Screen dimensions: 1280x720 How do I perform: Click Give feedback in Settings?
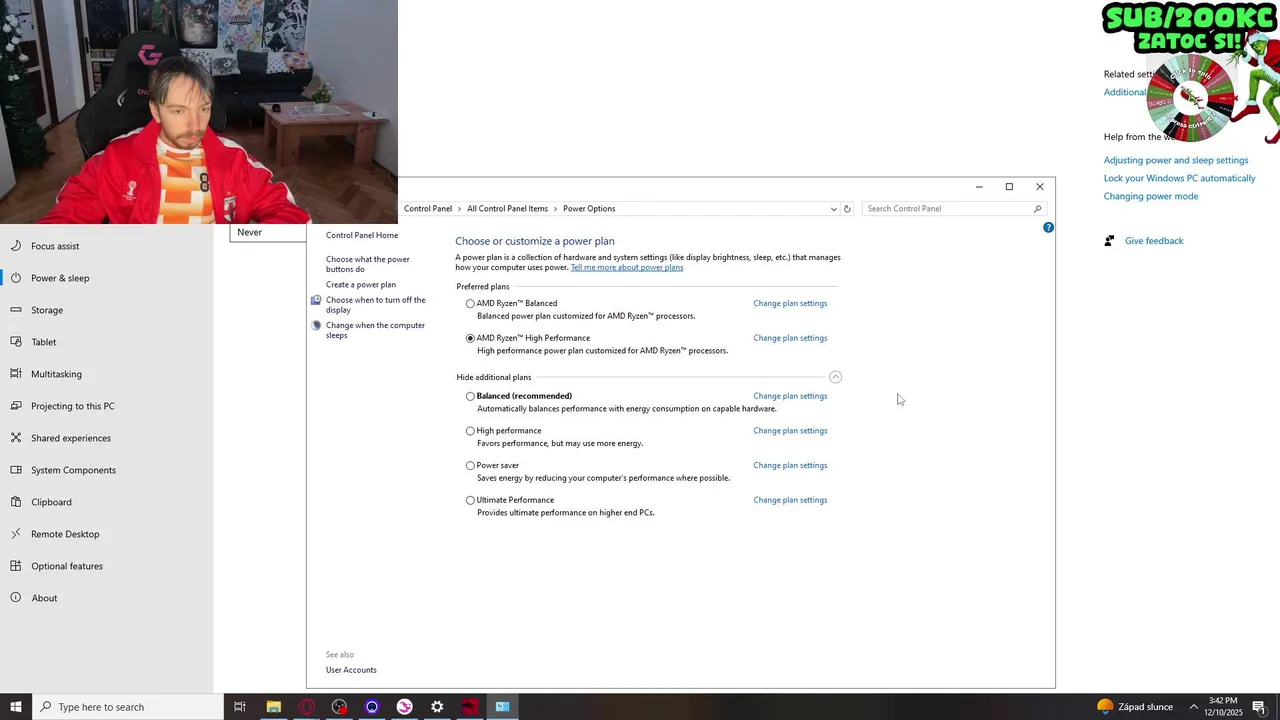(1154, 241)
